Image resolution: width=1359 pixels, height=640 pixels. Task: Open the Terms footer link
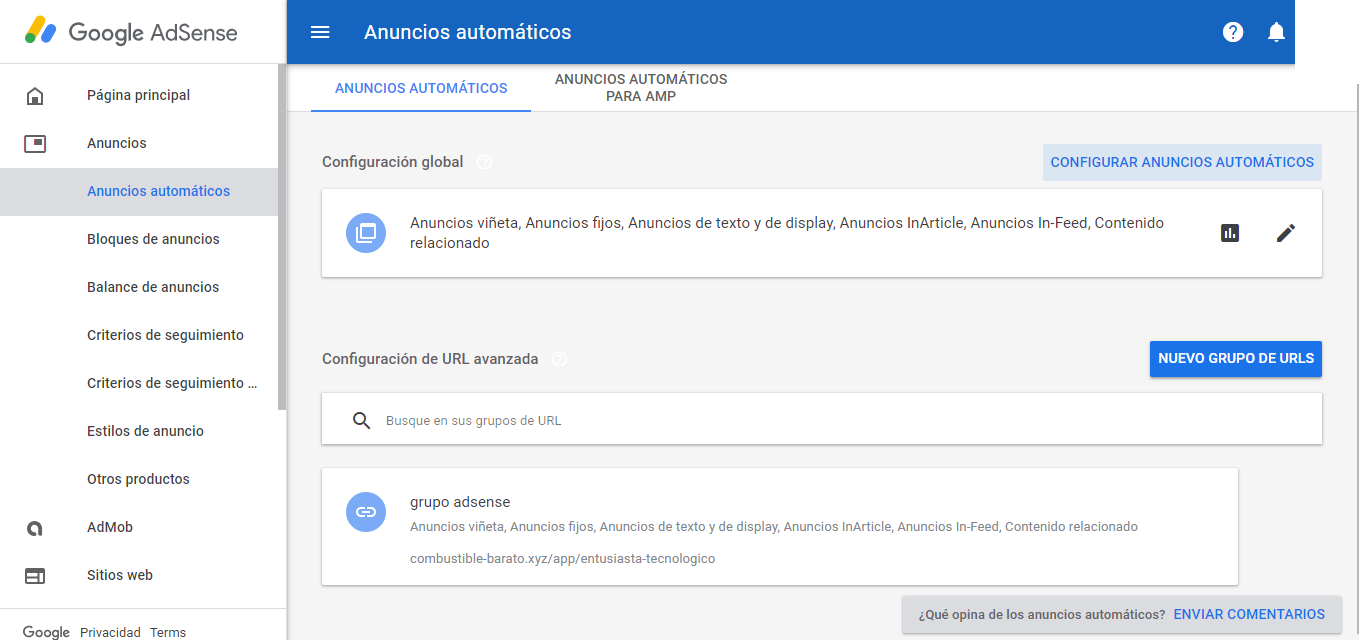pyautogui.click(x=168, y=632)
